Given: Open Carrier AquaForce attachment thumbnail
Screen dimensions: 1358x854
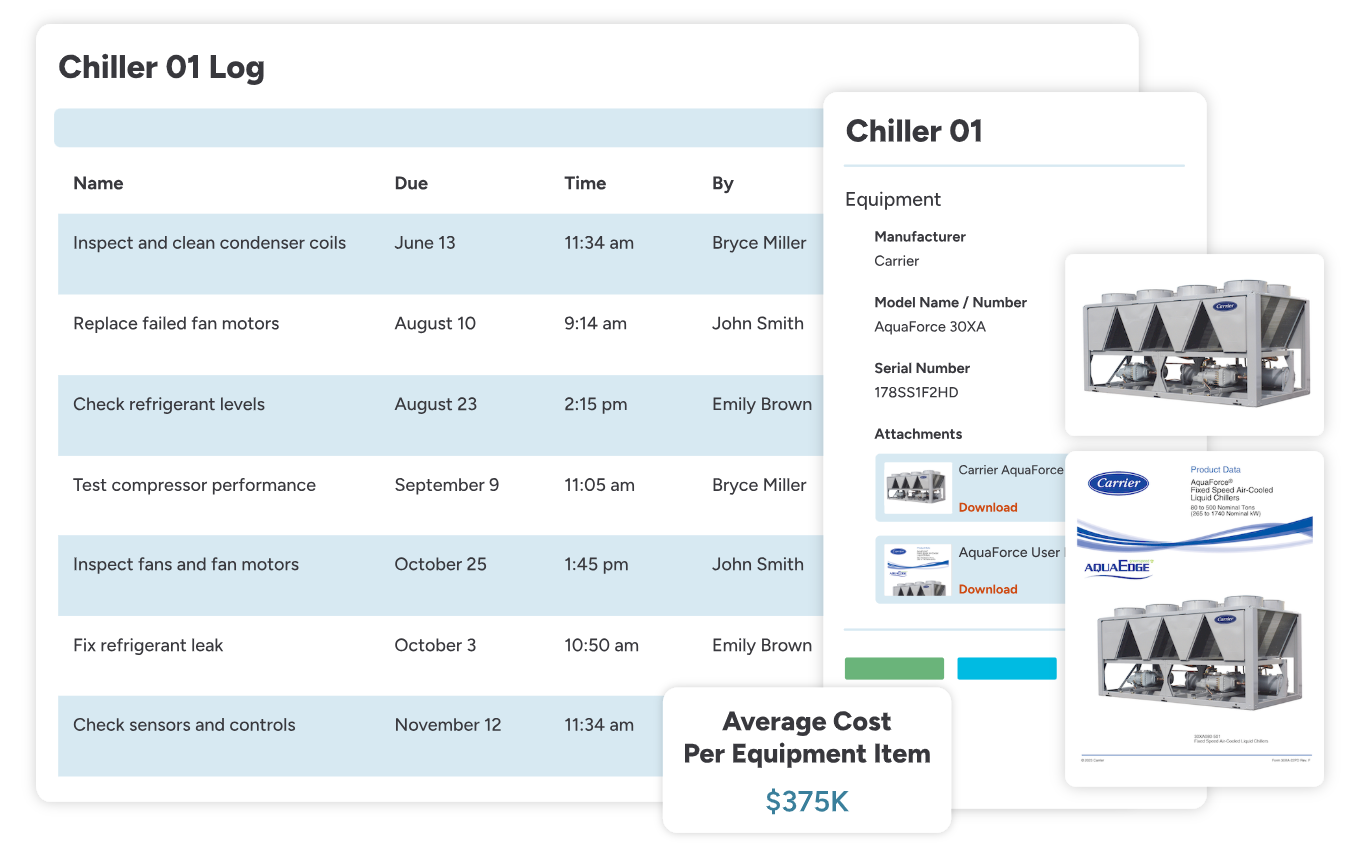Looking at the screenshot, I should (x=918, y=488).
